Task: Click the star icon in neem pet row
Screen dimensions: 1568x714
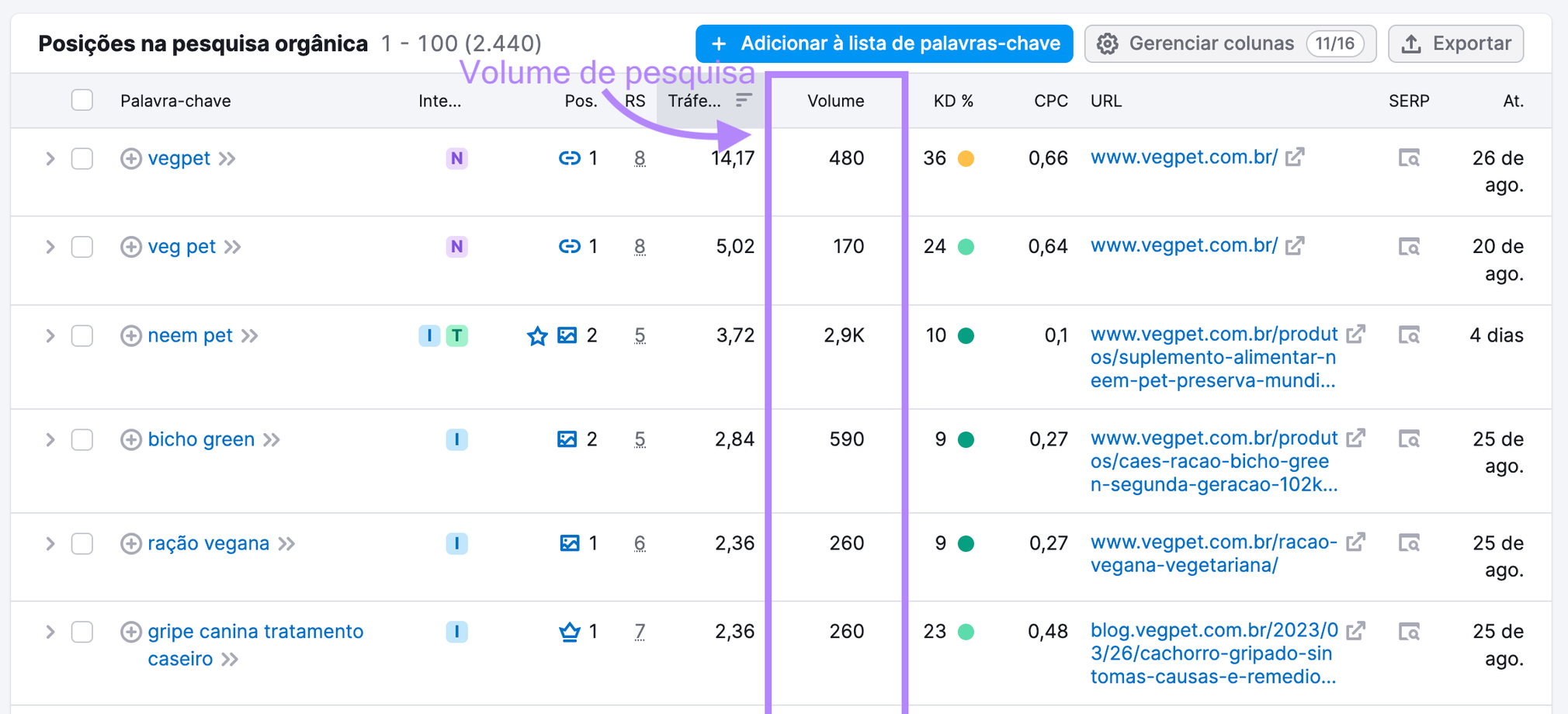Action: point(537,336)
